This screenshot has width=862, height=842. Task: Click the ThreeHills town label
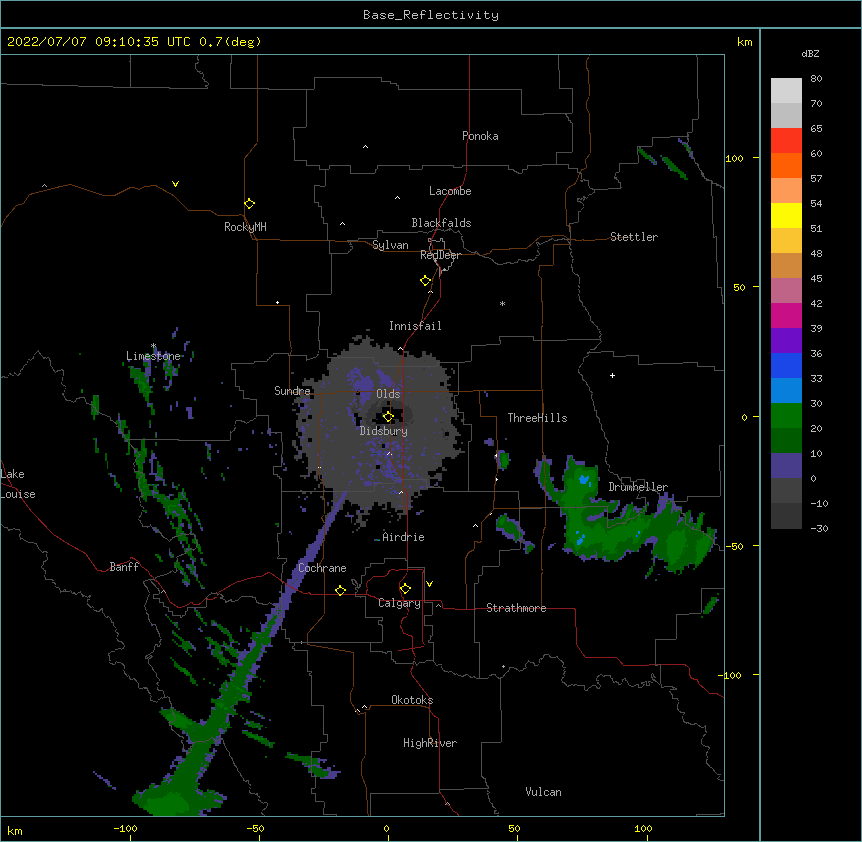(x=537, y=418)
